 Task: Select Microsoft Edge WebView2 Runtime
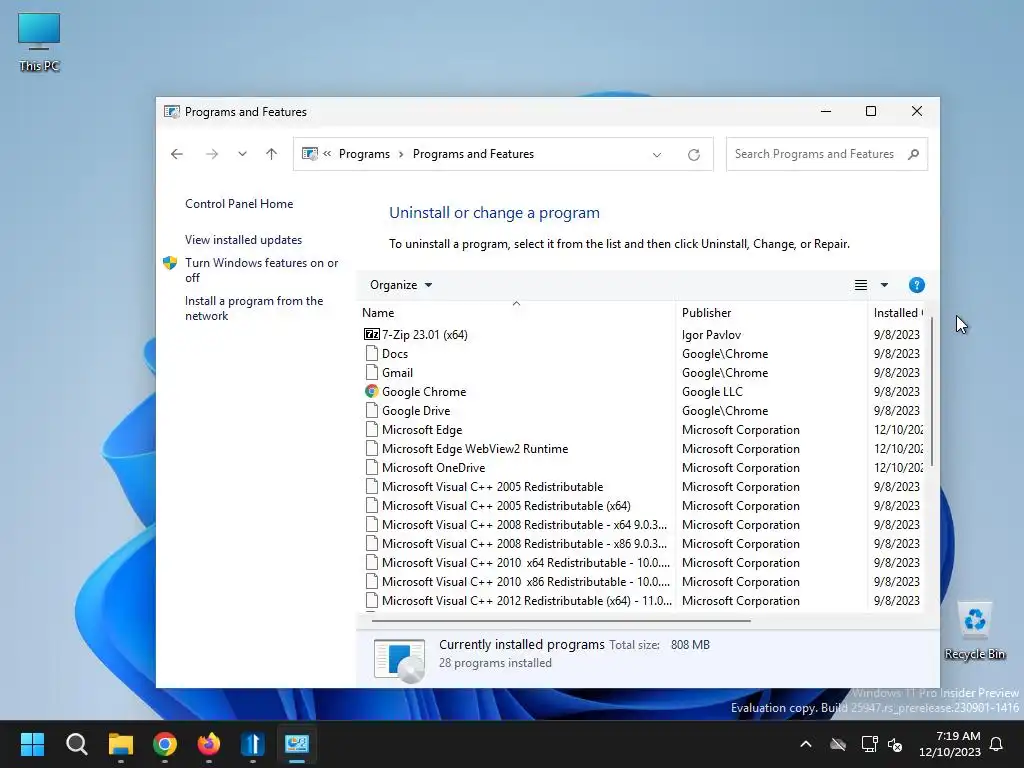click(x=475, y=449)
